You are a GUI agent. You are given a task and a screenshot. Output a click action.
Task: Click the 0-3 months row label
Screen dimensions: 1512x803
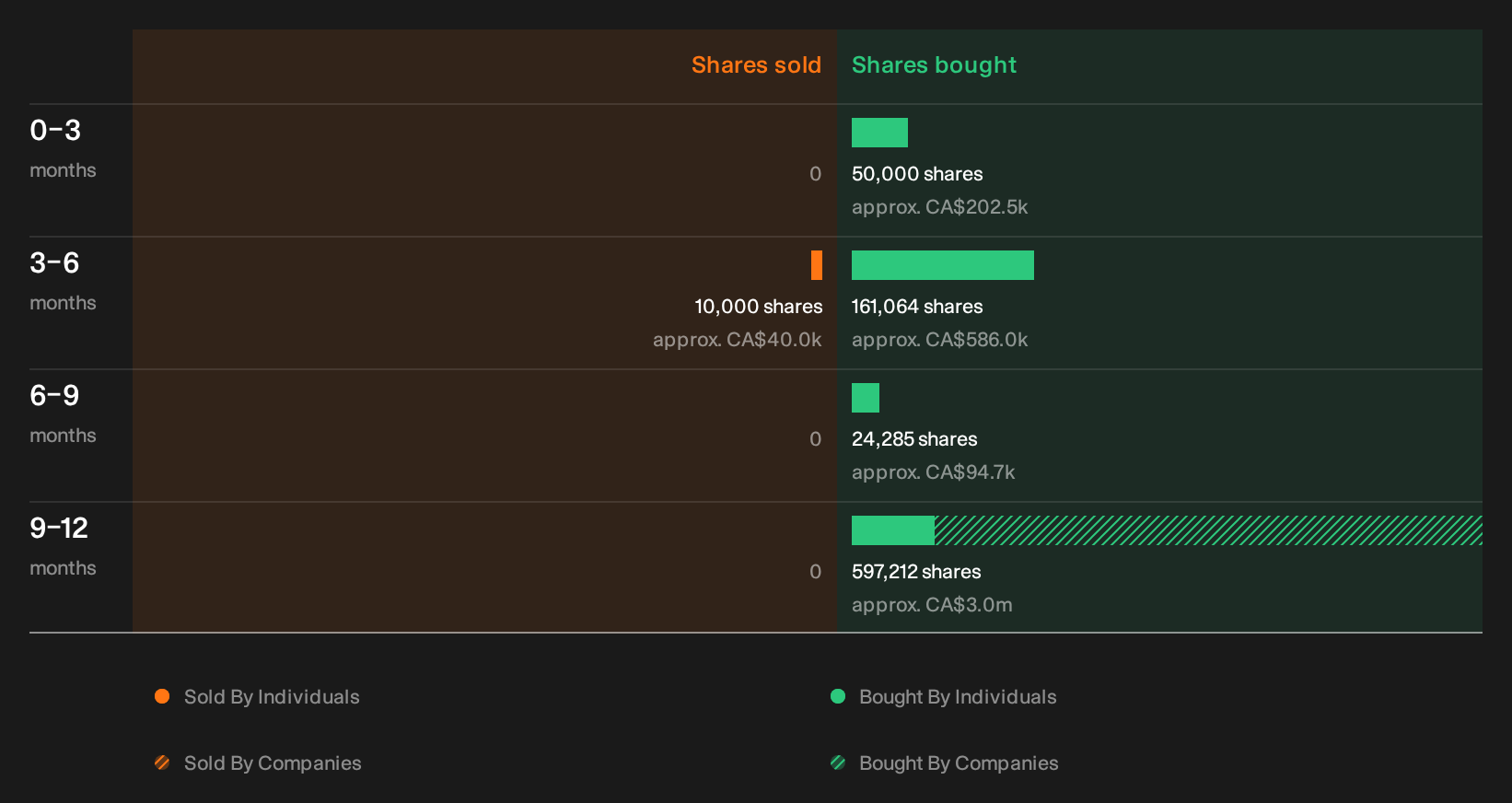(x=63, y=148)
